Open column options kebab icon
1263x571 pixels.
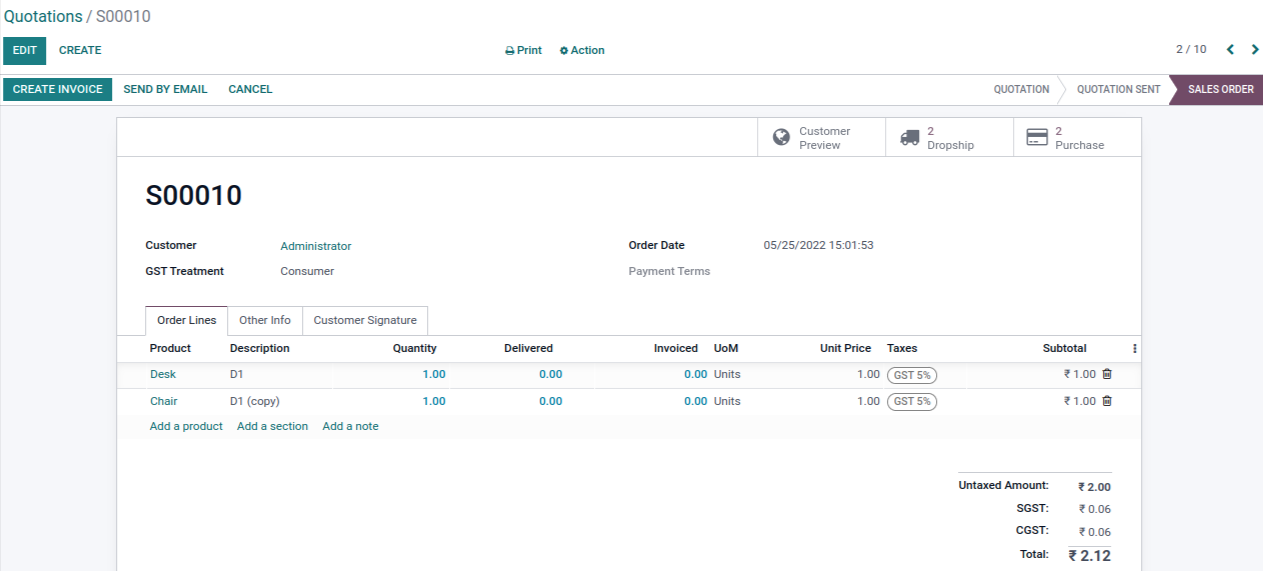pyautogui.click(x=1134, y=349)
